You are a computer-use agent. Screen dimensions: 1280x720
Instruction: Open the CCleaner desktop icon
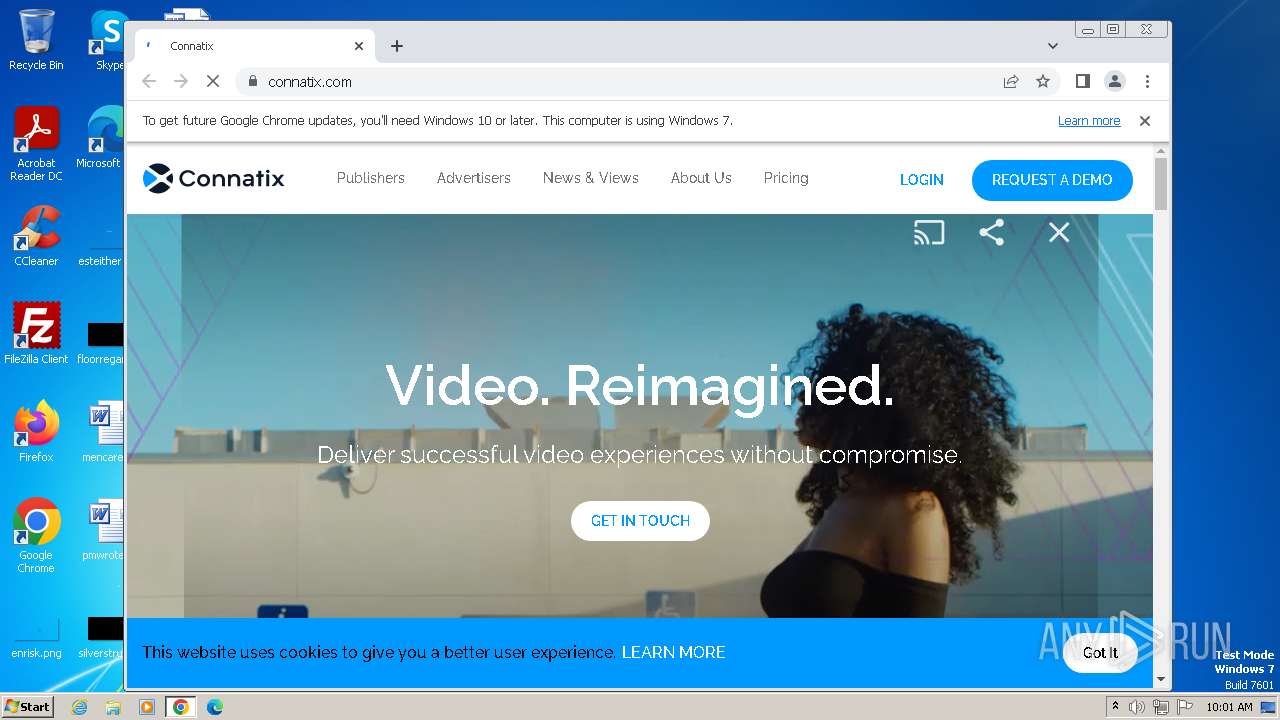point(36,237)
